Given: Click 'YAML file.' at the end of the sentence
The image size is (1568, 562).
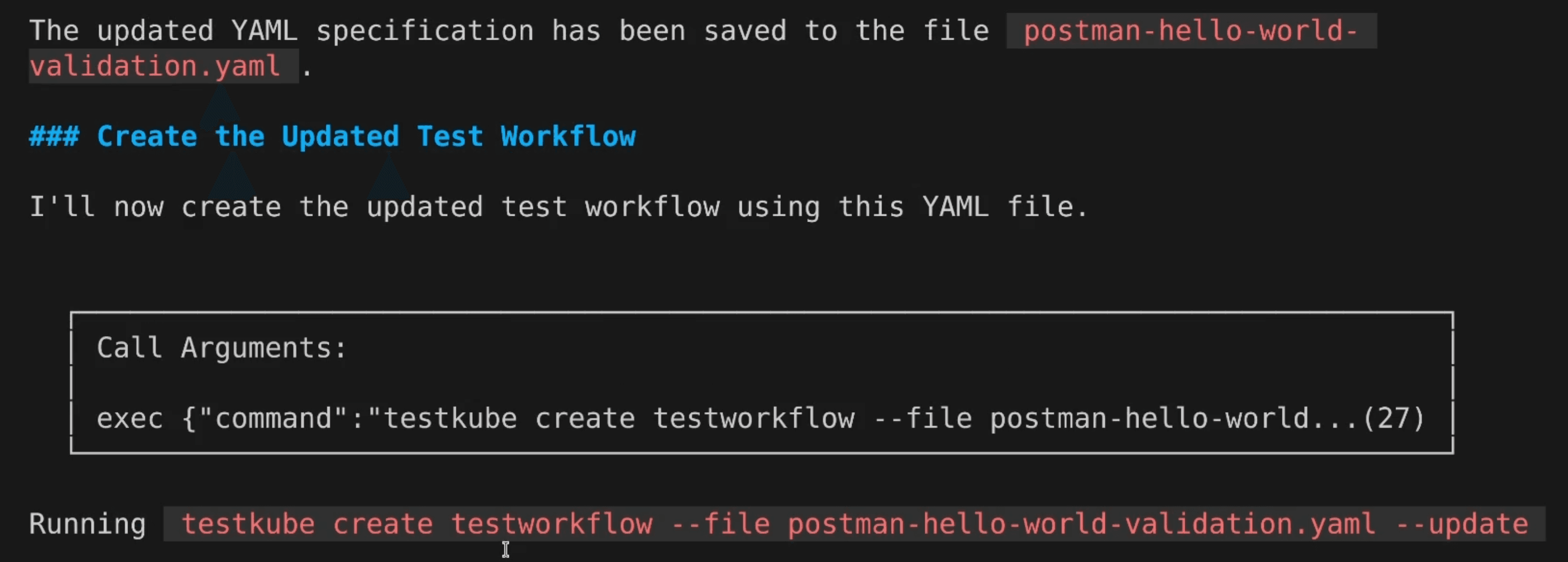Looking at the screenshot, I should click(x=1004, y=207).
